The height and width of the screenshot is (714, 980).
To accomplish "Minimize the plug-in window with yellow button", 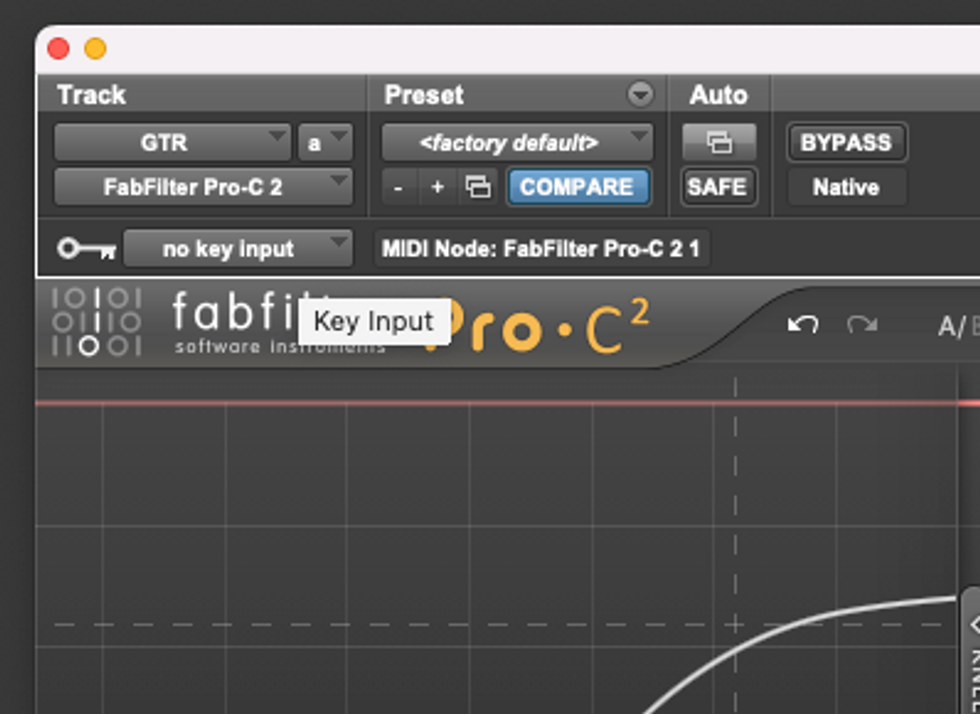I will (x=95, y=49).
